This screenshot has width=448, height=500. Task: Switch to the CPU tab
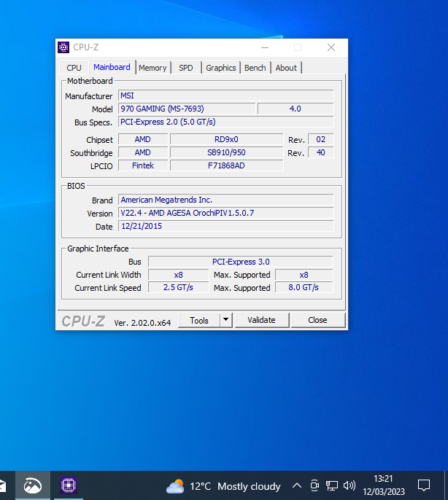[74, 68]
